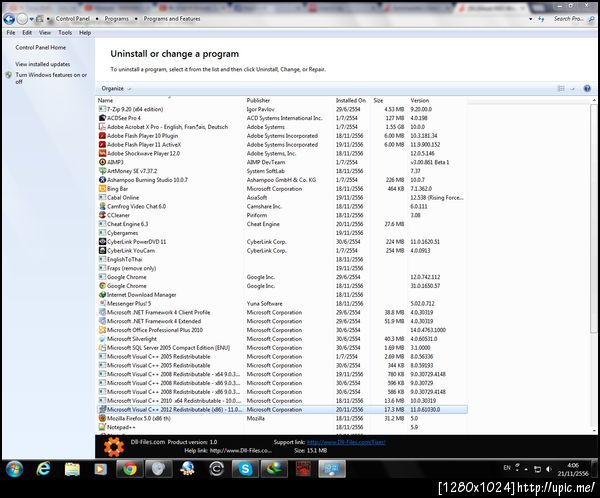Go to Control Panel Home
This screenshot has width=600, height=498.
41,47
